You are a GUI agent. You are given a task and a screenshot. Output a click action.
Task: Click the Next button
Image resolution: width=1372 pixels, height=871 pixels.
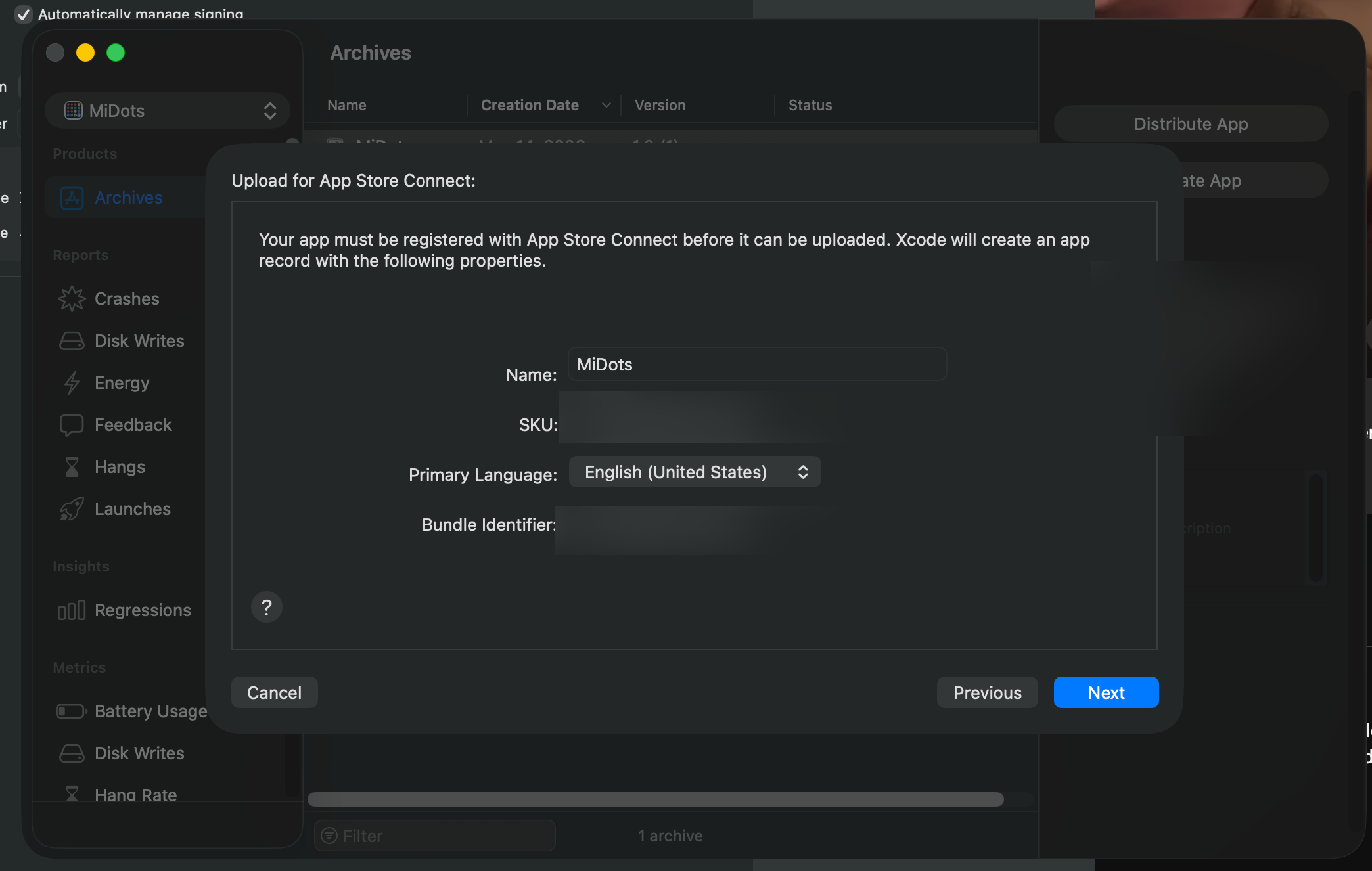[1106, 692]
